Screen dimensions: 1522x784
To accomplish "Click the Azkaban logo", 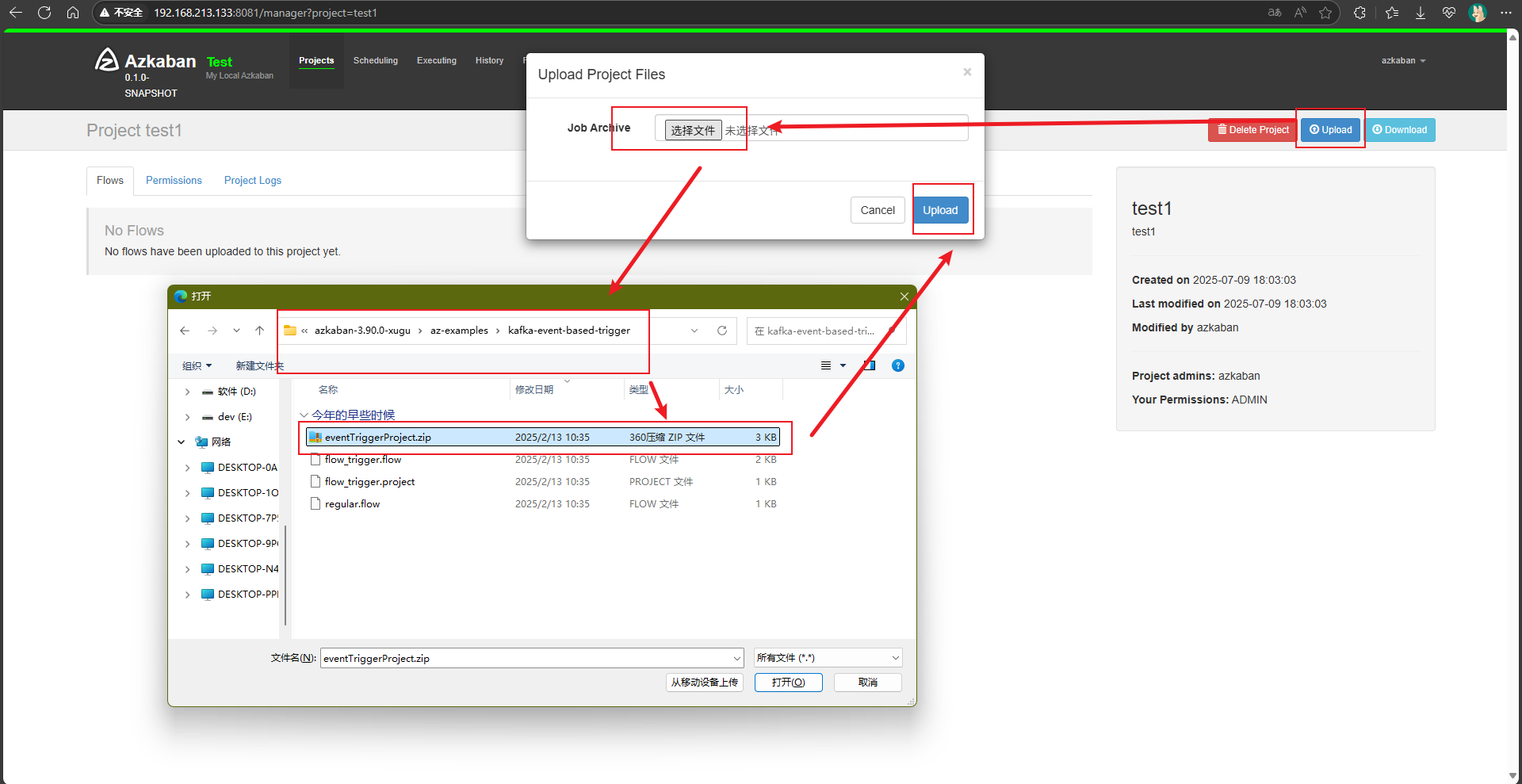I will pyautogui.click(x=107, y=60).
